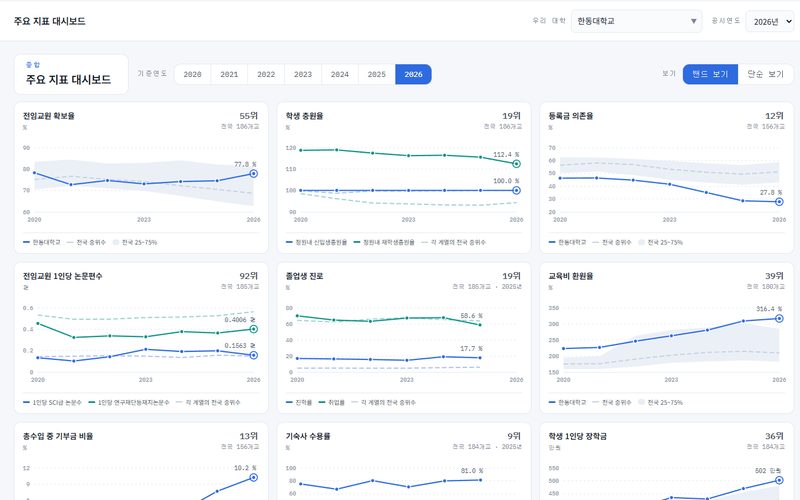Click the 학생 1인당 장학금 card title

tap(578, 436)
